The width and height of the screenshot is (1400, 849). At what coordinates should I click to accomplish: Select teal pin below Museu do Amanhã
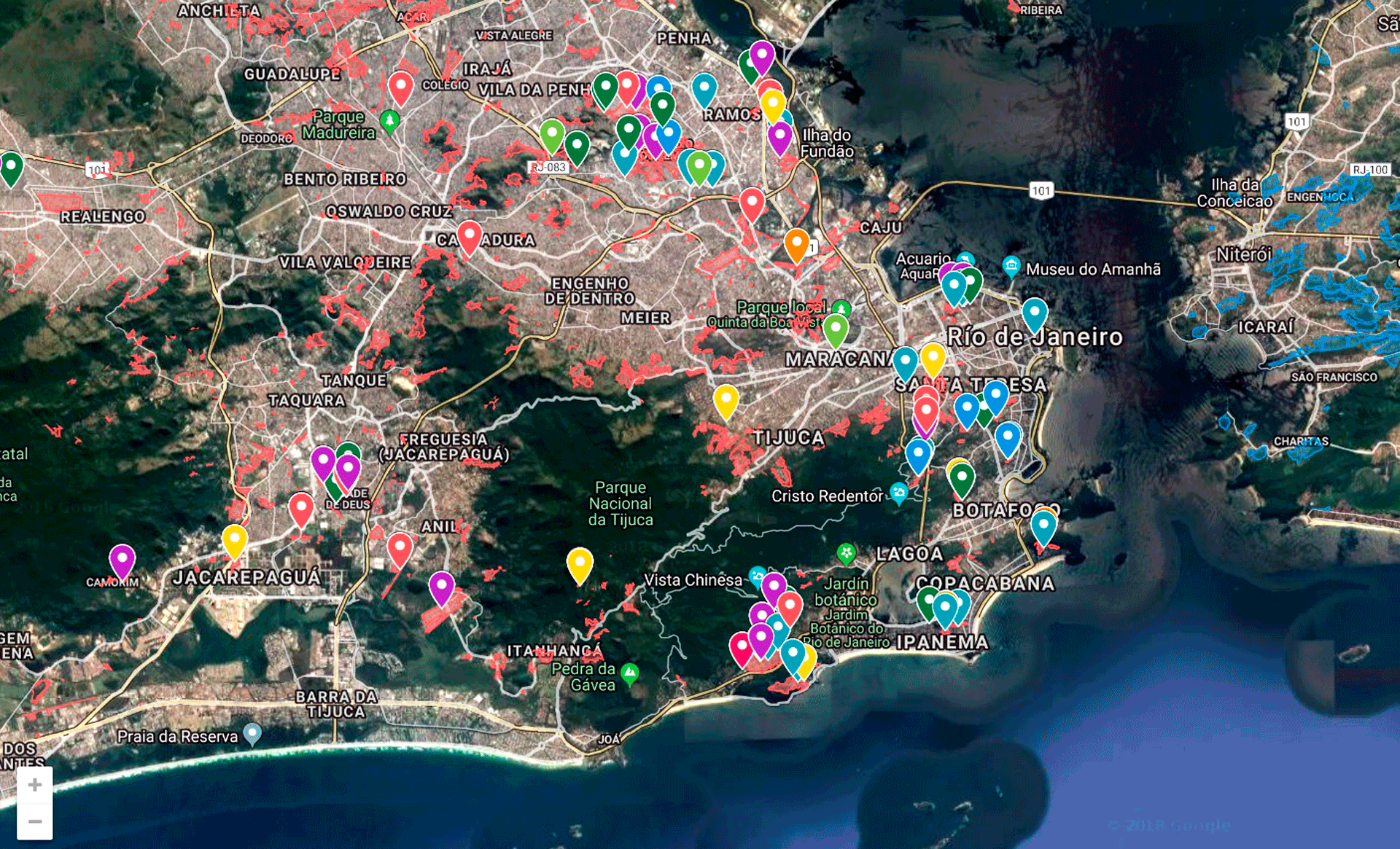1034,314
